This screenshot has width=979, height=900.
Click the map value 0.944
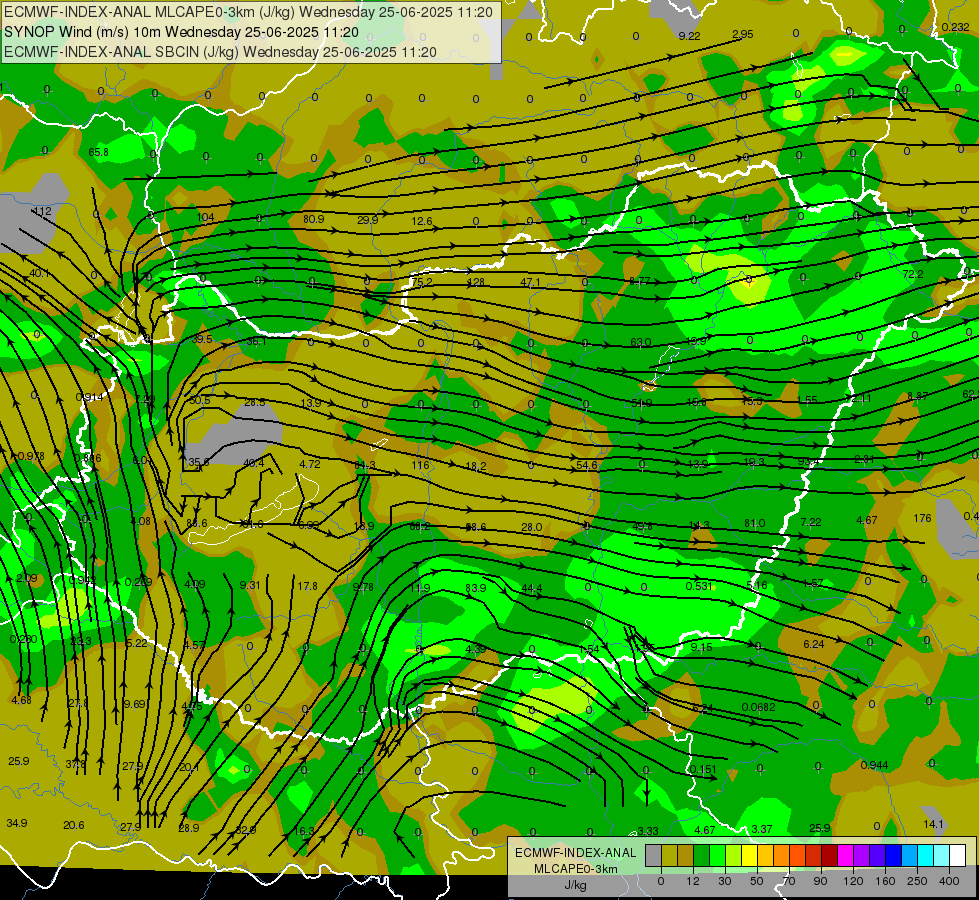tap(874, 765)
